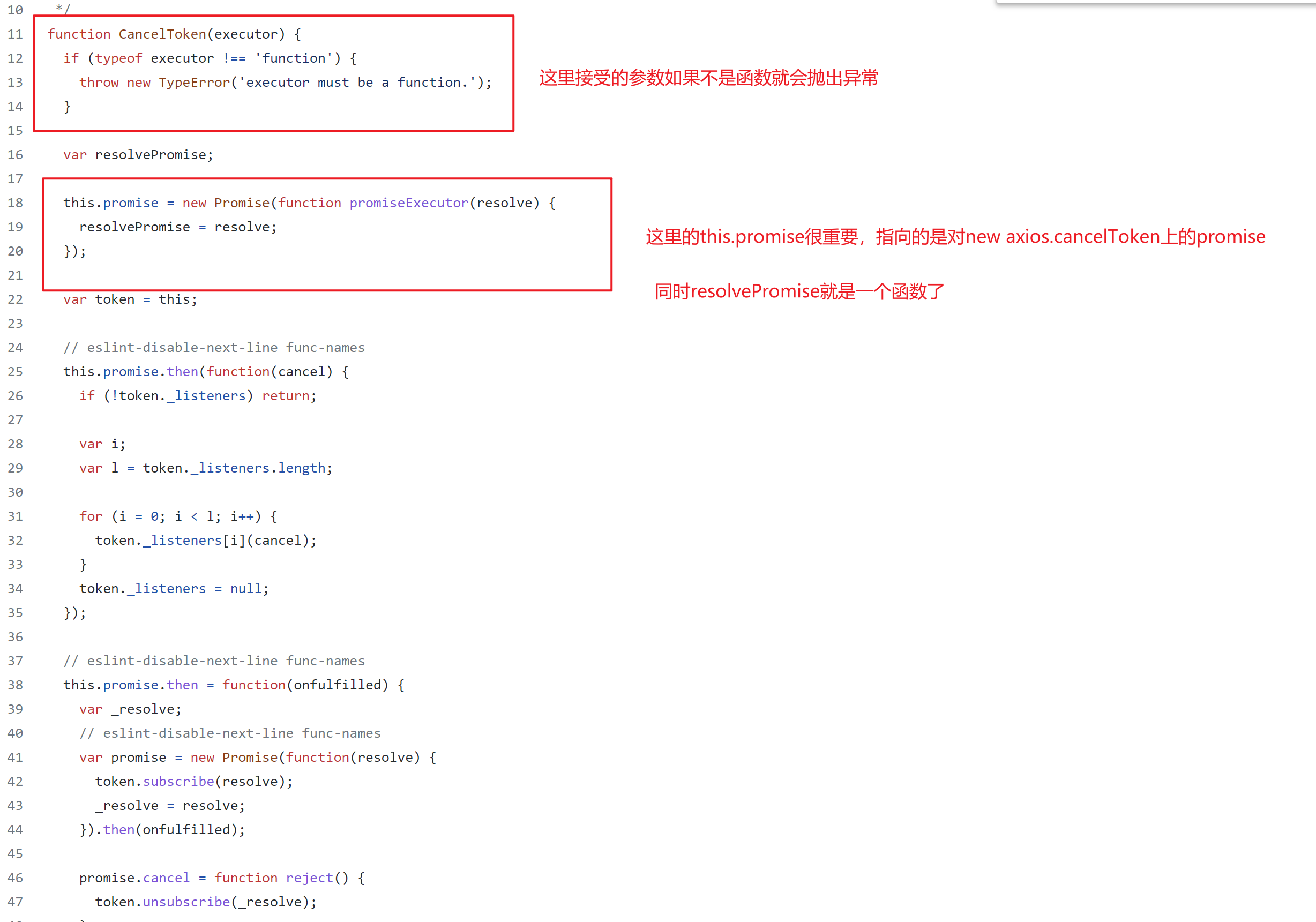Click annotation about non-function parameter throwing exception

point(708,78)
